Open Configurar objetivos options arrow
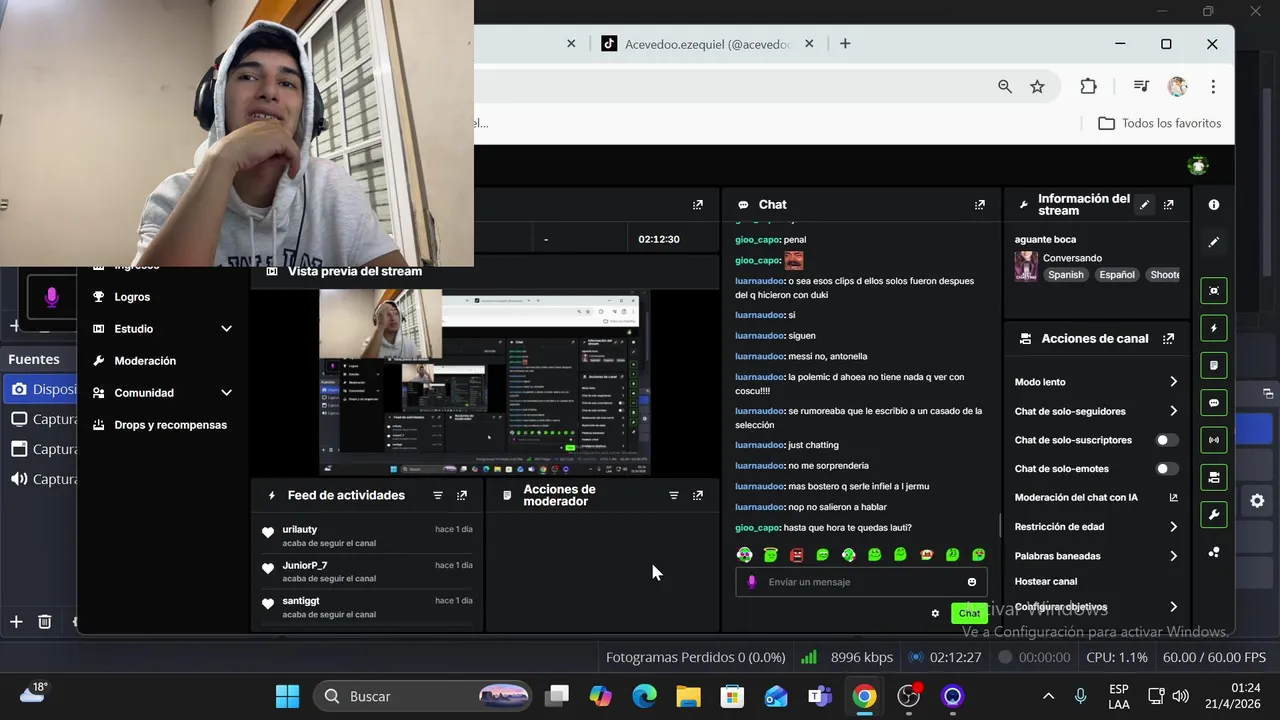 (1173, 607)
